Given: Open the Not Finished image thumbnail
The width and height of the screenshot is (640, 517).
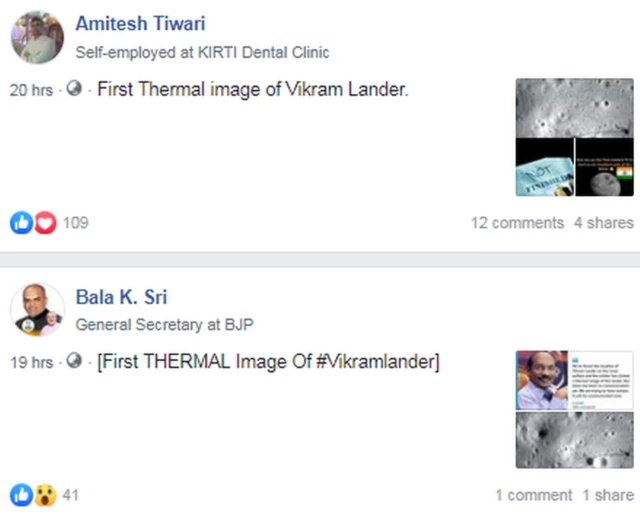Looking at the screenshot, I should (x=545, y=167).
